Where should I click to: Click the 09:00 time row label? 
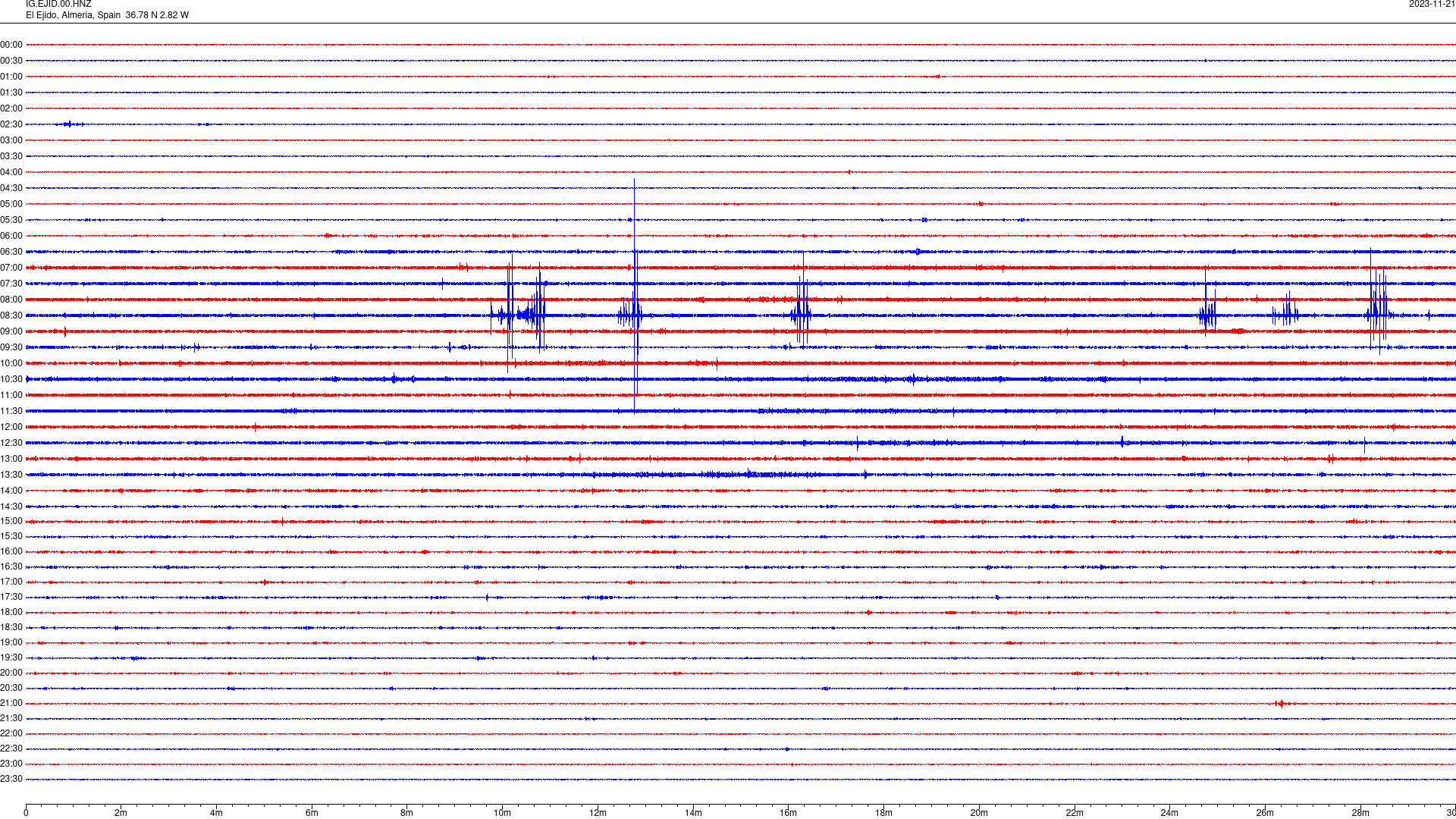point(11,331)
